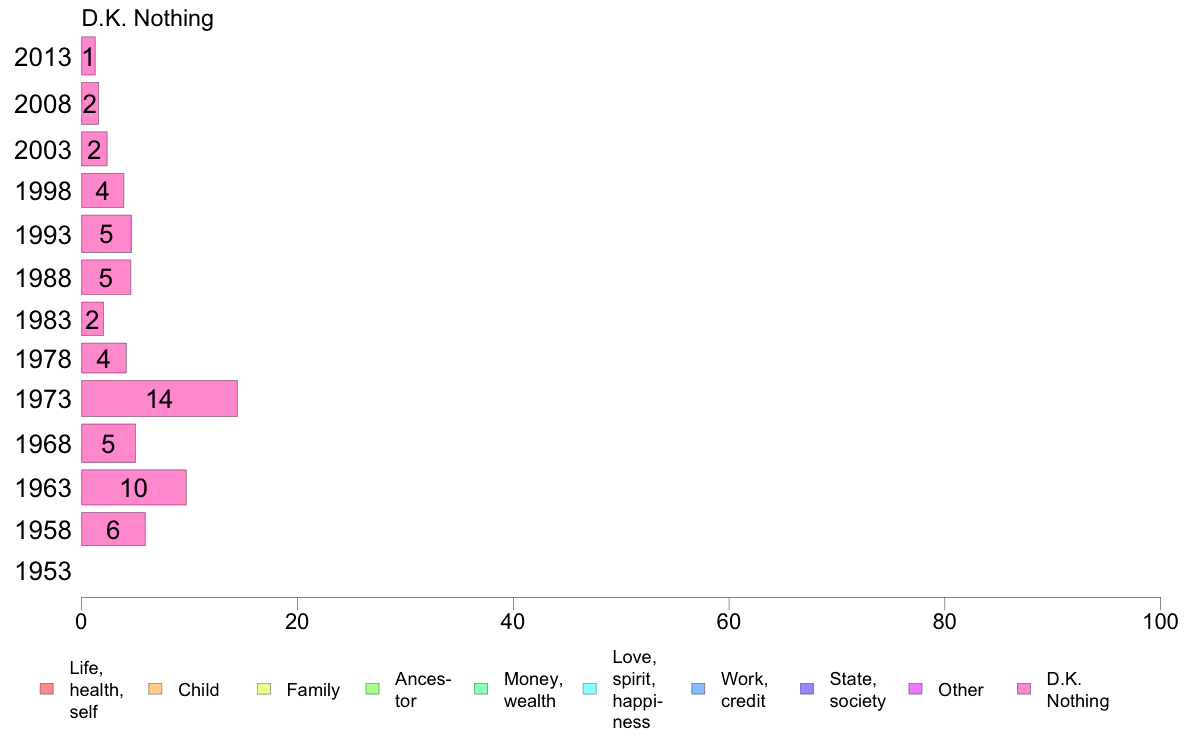Click the D.K. Nothing chart title
Viewport: 1188px width, 736px height.
[x=148, y=18]
